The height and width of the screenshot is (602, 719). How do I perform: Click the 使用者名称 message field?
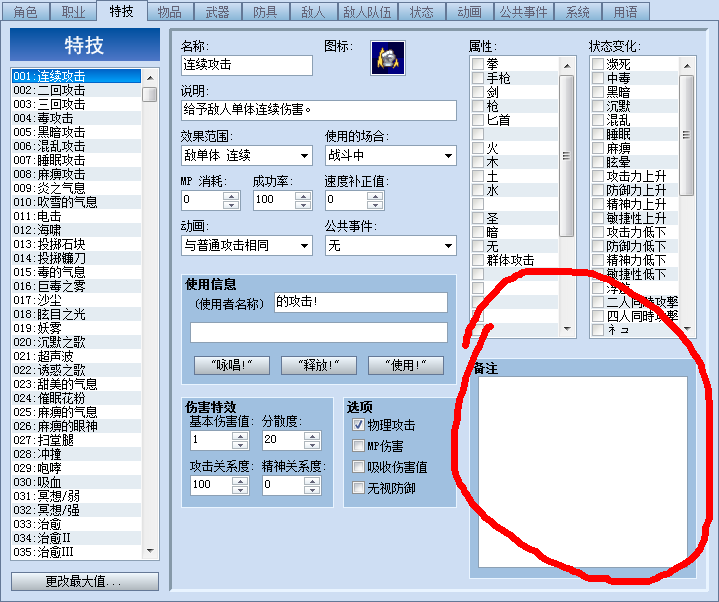click(361, 302)
